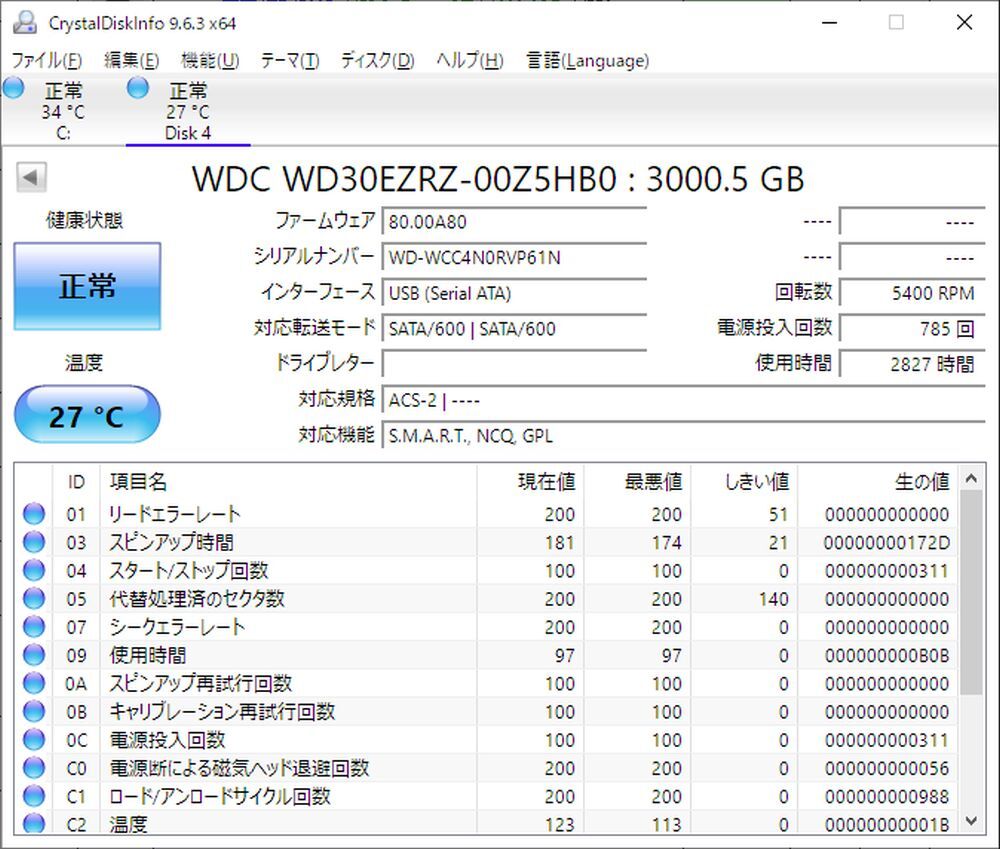Click raw value 00000000B0B
The height and width of the screenshot is (849, 1000).
tap(886, 656)
